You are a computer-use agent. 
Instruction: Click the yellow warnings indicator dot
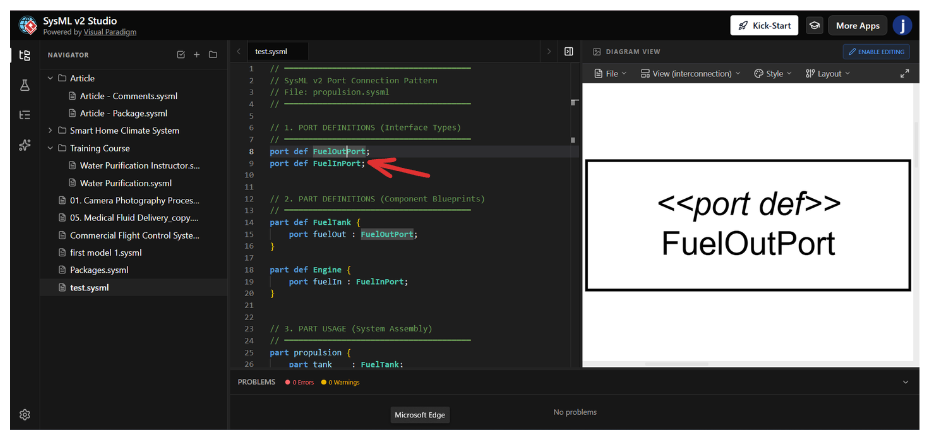(x=323, y=383)
